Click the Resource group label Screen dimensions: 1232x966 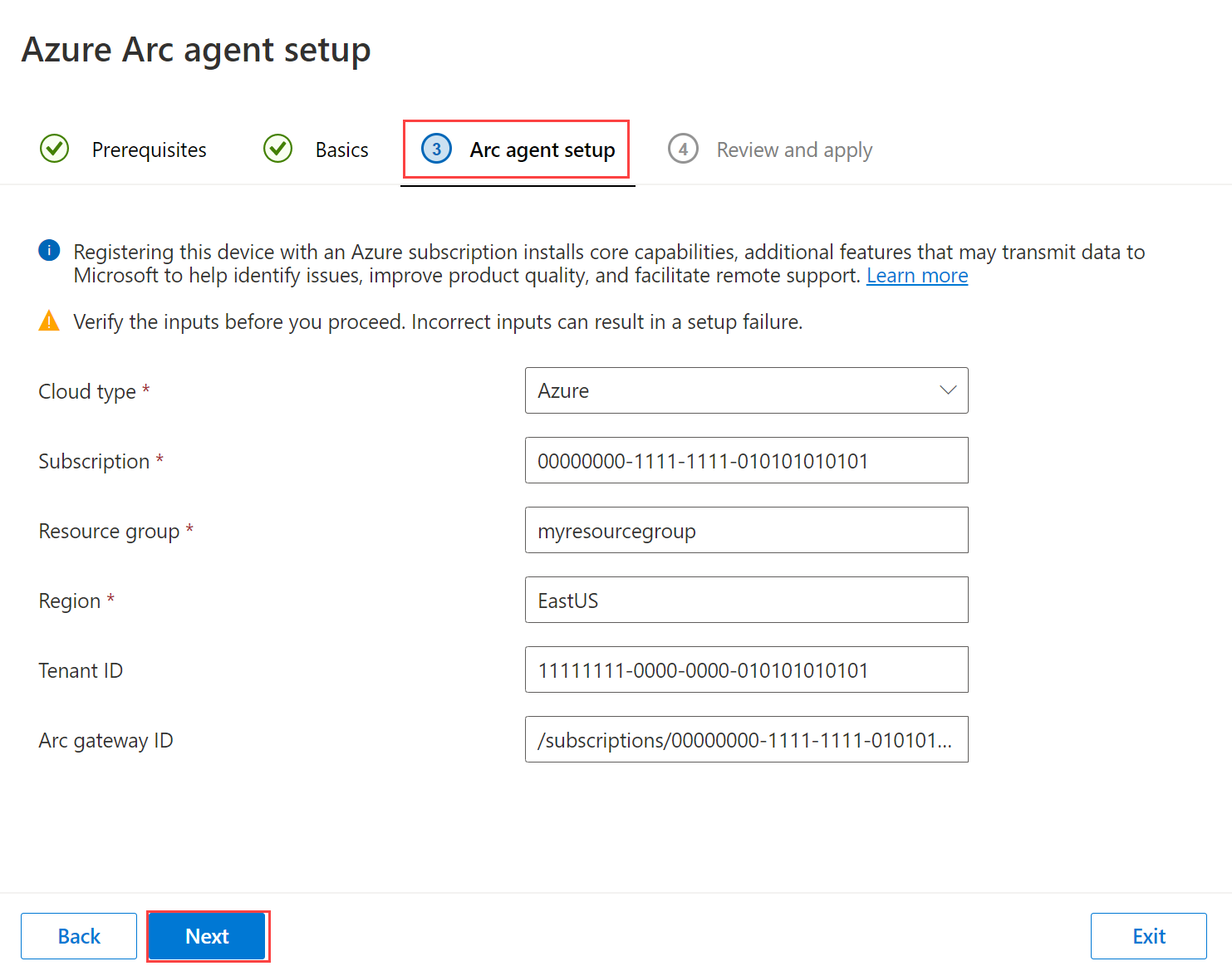coord(115,531)
